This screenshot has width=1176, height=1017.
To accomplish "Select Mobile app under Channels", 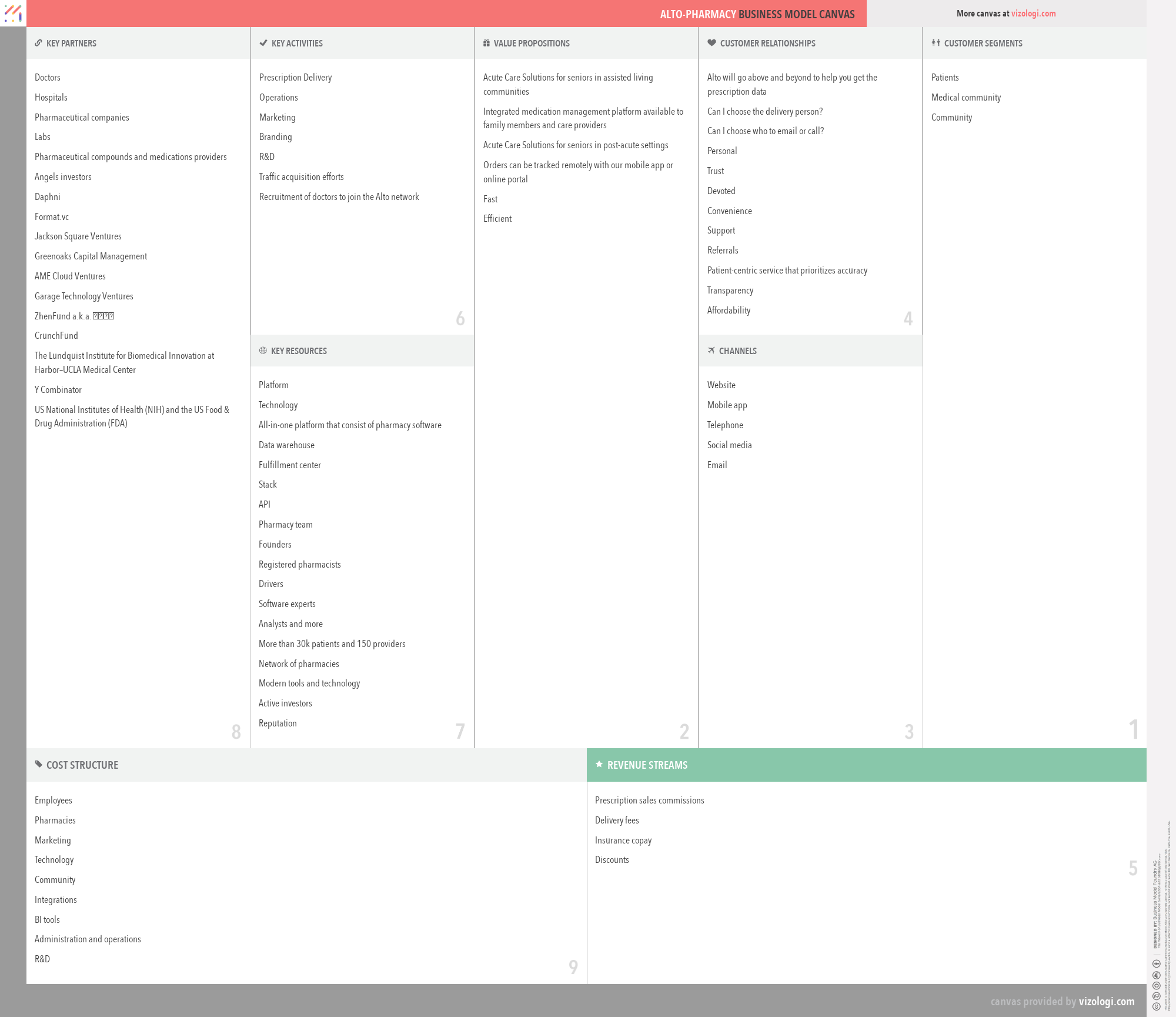I will click(727, 405).
